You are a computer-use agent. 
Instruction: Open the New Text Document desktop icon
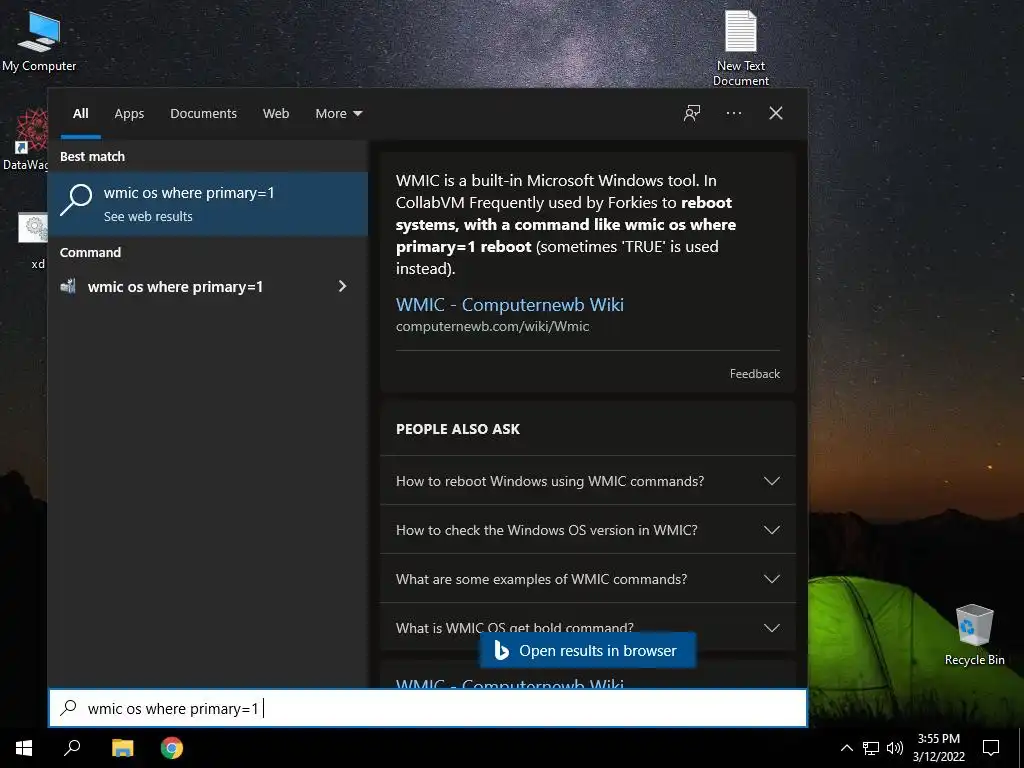[741, 47]
